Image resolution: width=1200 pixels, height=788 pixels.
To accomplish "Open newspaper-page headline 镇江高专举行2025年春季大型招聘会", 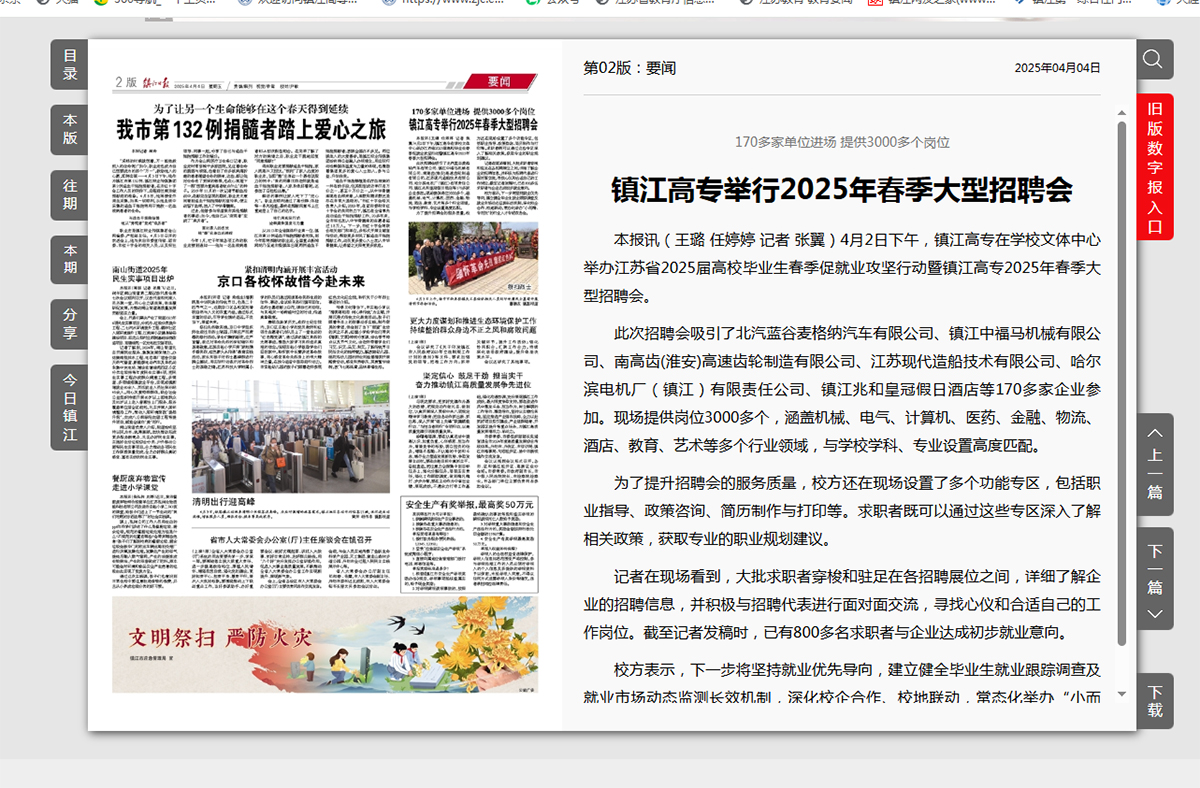I will [473, 125].
